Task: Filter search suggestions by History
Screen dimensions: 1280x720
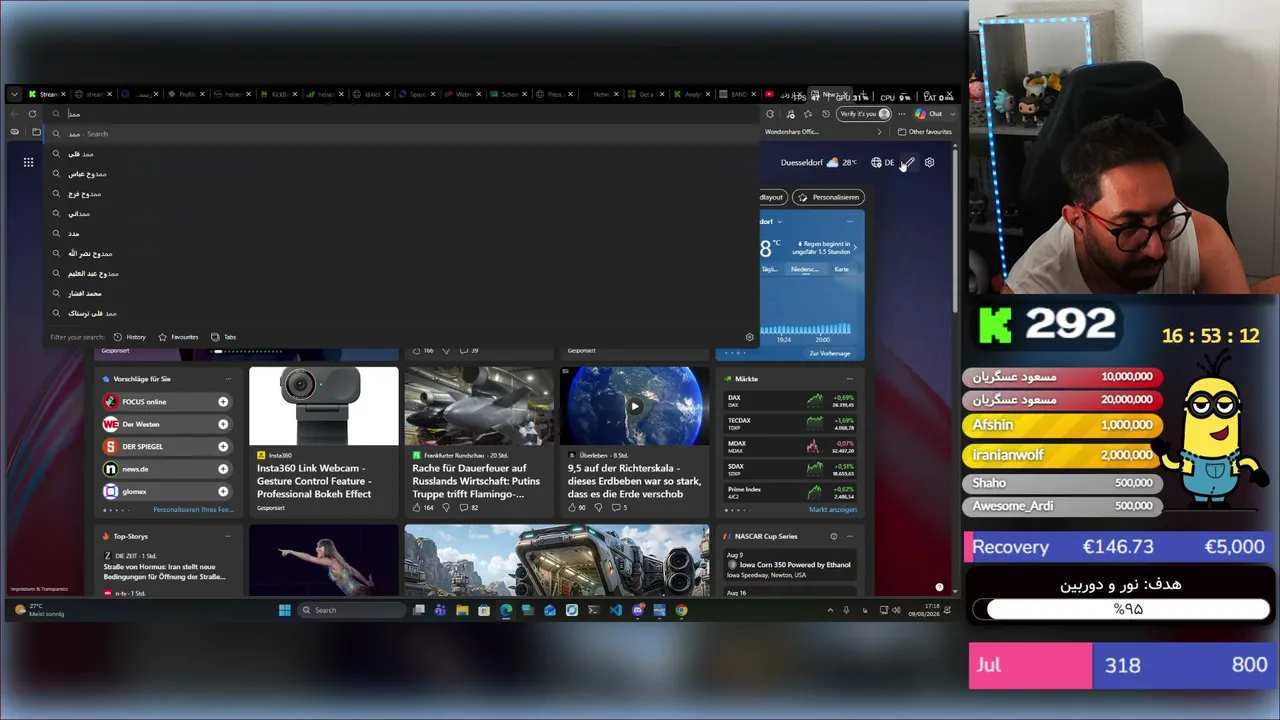Action: pyautogui.click(x=130, y=337)
